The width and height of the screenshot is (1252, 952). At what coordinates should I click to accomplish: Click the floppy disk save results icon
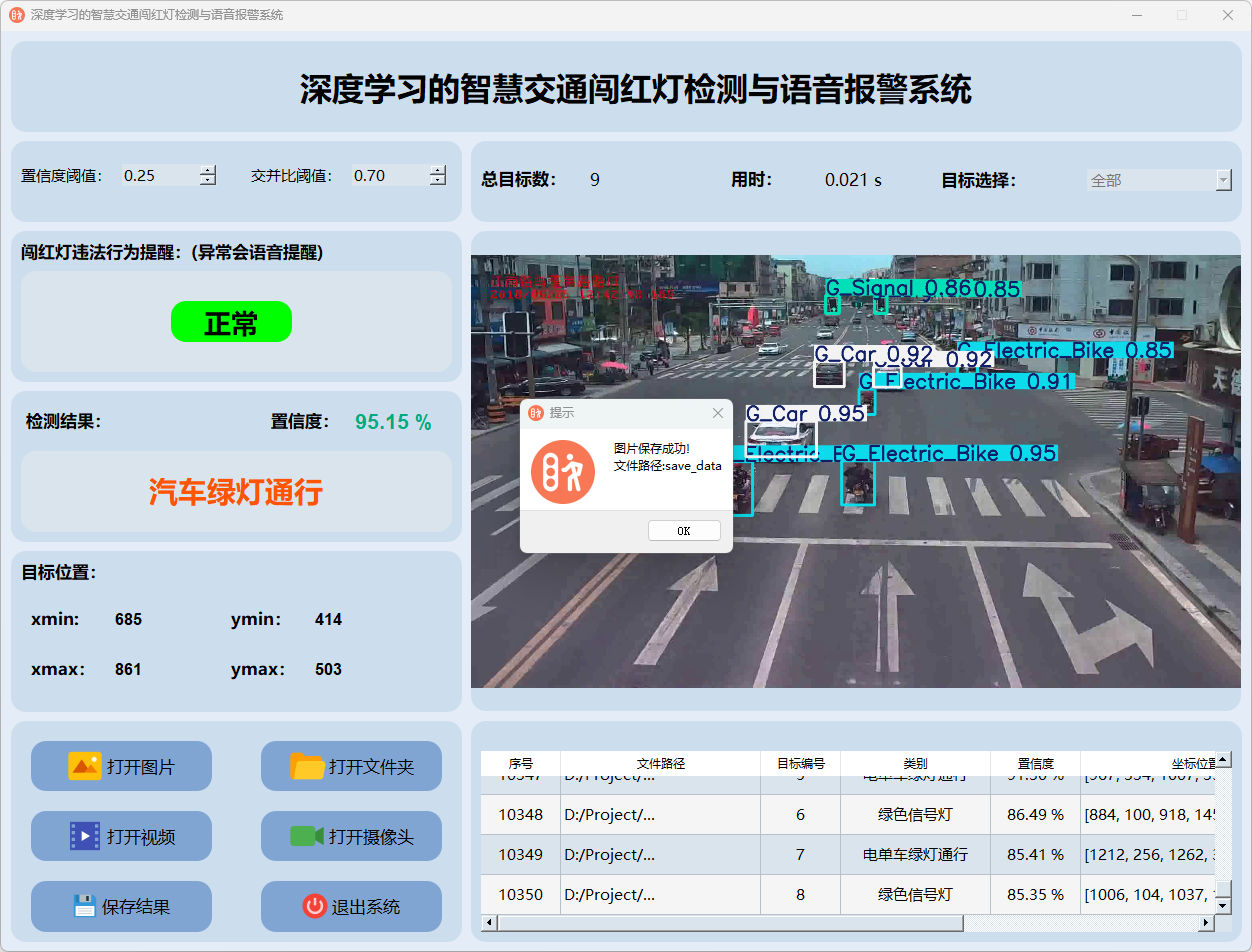84,906
